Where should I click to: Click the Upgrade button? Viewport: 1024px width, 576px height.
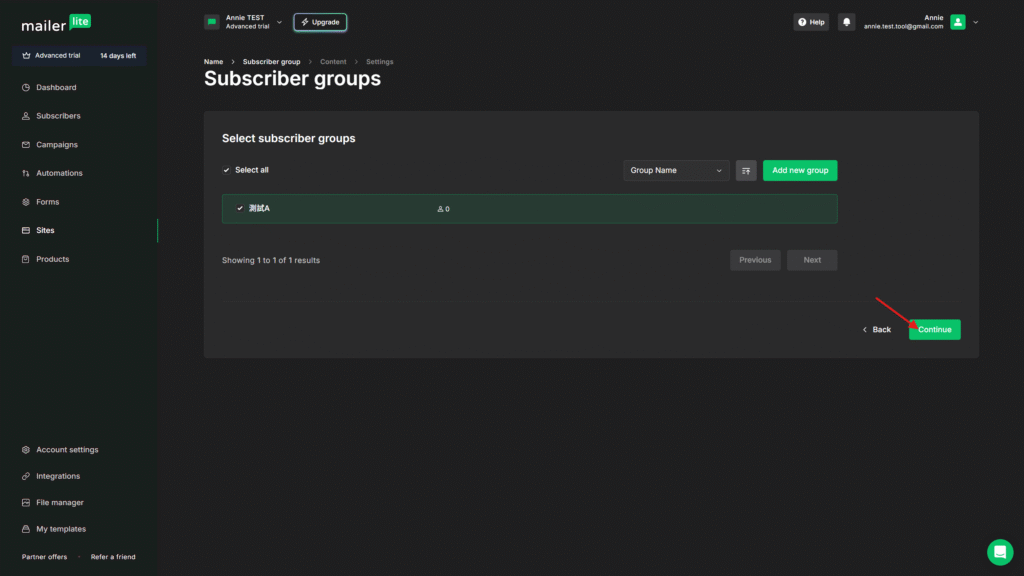(320, 22)
